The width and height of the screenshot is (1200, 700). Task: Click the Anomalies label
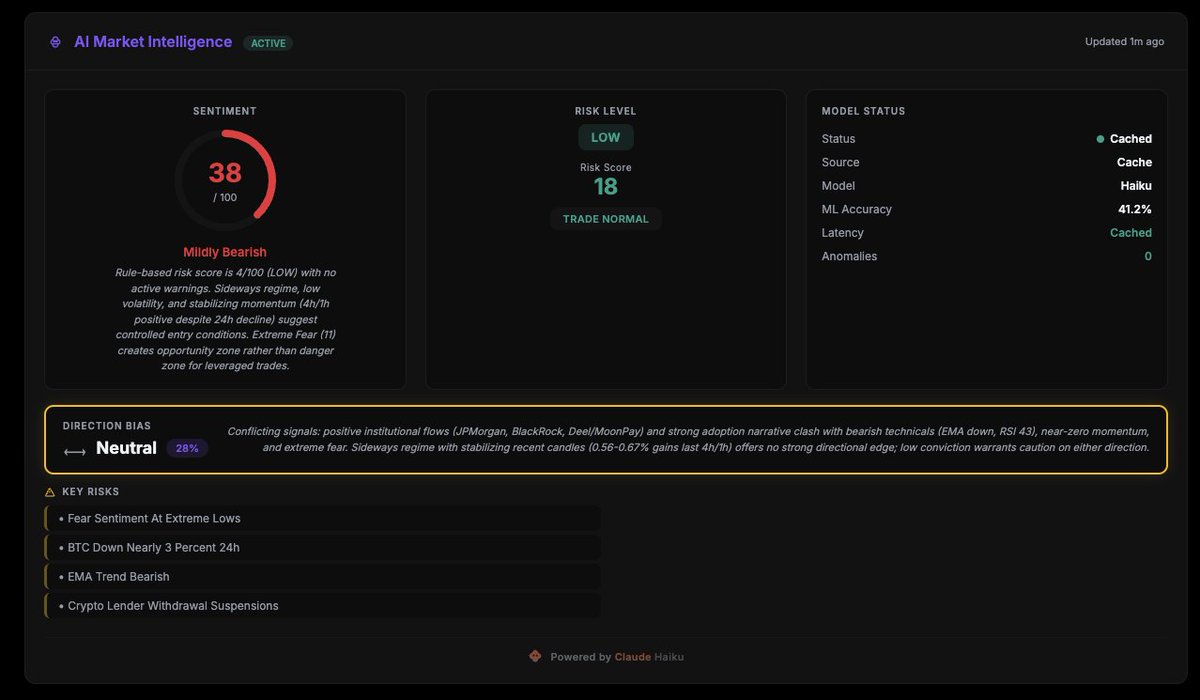(x=849, y=256)
